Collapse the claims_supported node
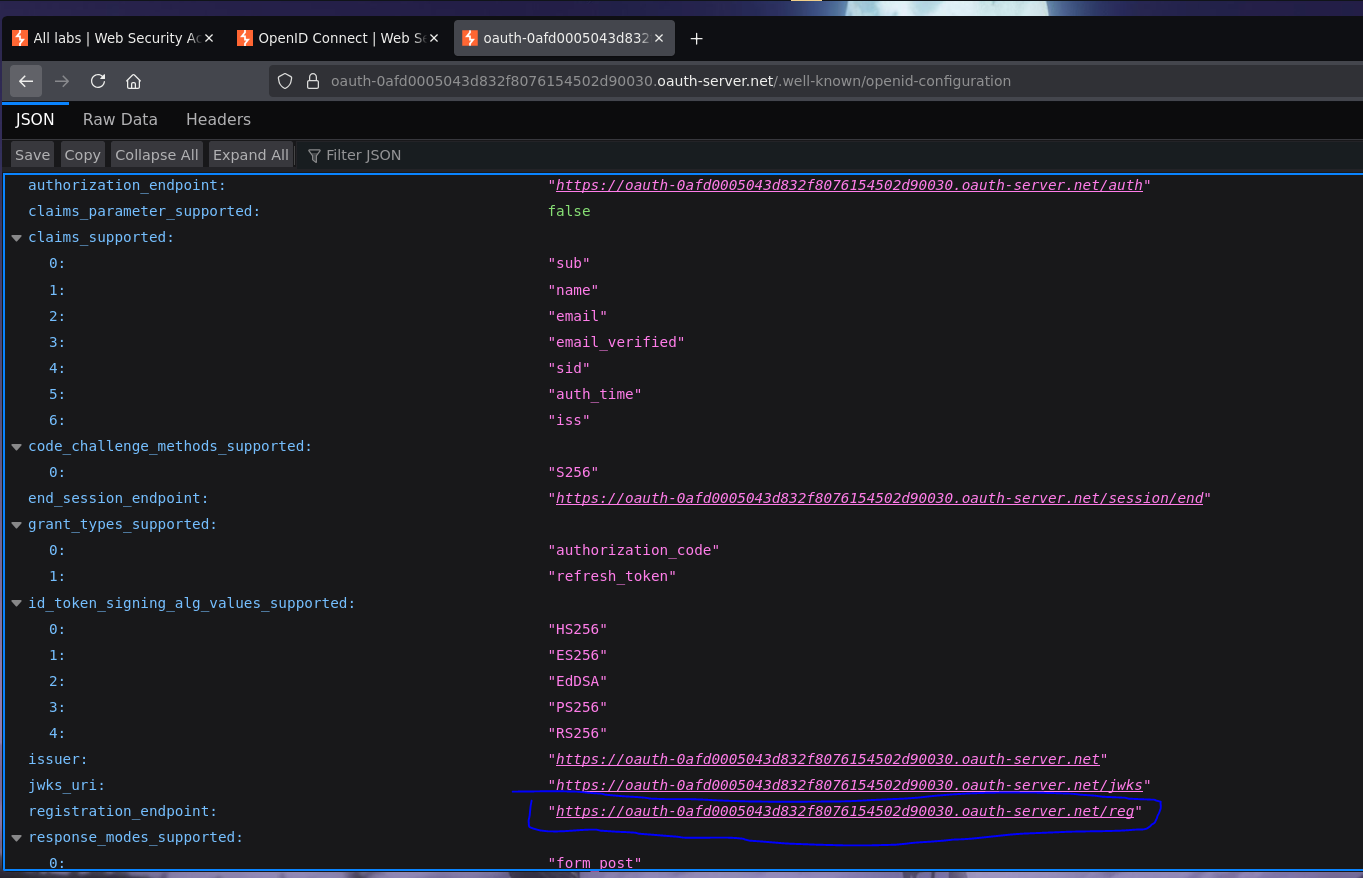 [16, 238]
